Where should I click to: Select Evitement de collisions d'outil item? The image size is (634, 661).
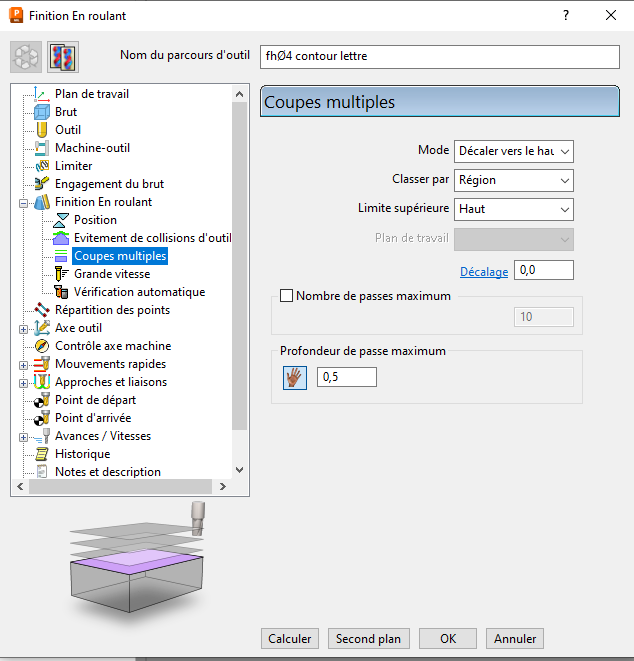click(152, 238)
